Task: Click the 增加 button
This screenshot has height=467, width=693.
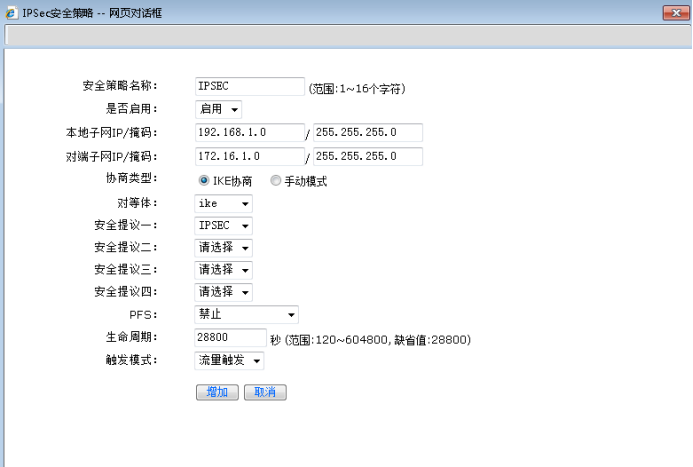Action: click(217, 392)
